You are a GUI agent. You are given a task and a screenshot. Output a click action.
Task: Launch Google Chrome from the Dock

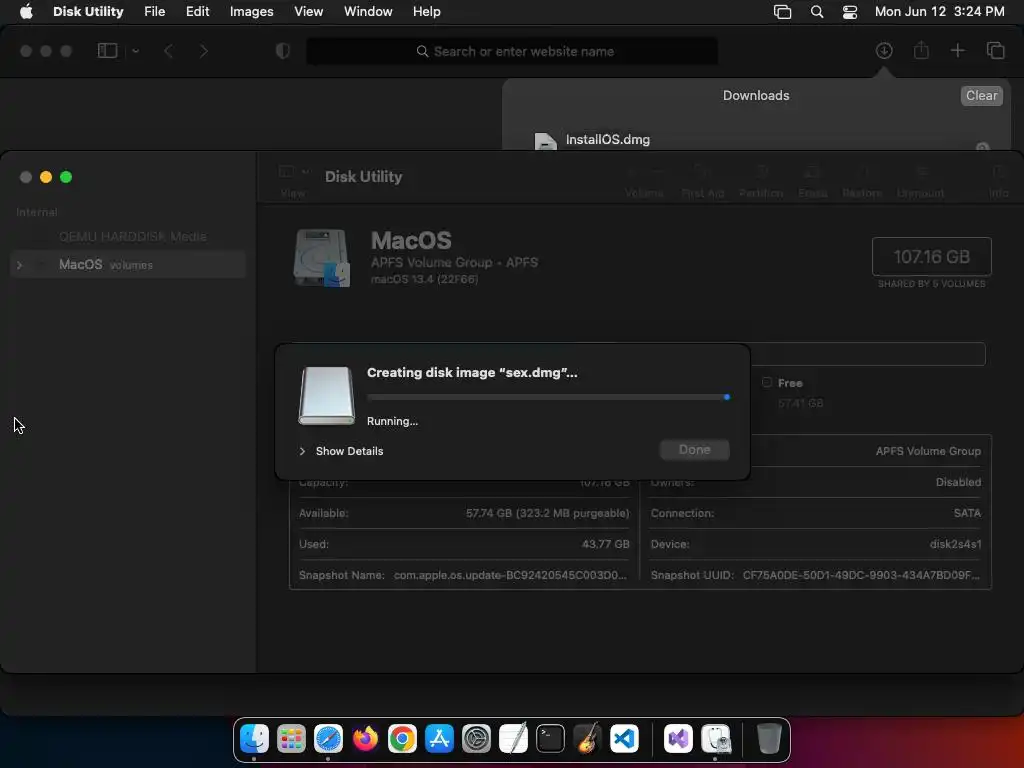coord(402,739)
